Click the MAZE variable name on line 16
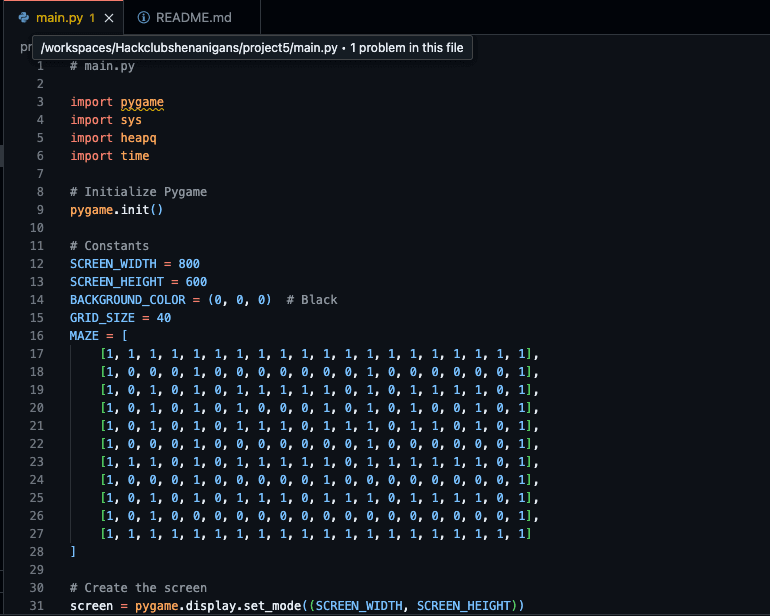The image size is (770, 616). 84,336
